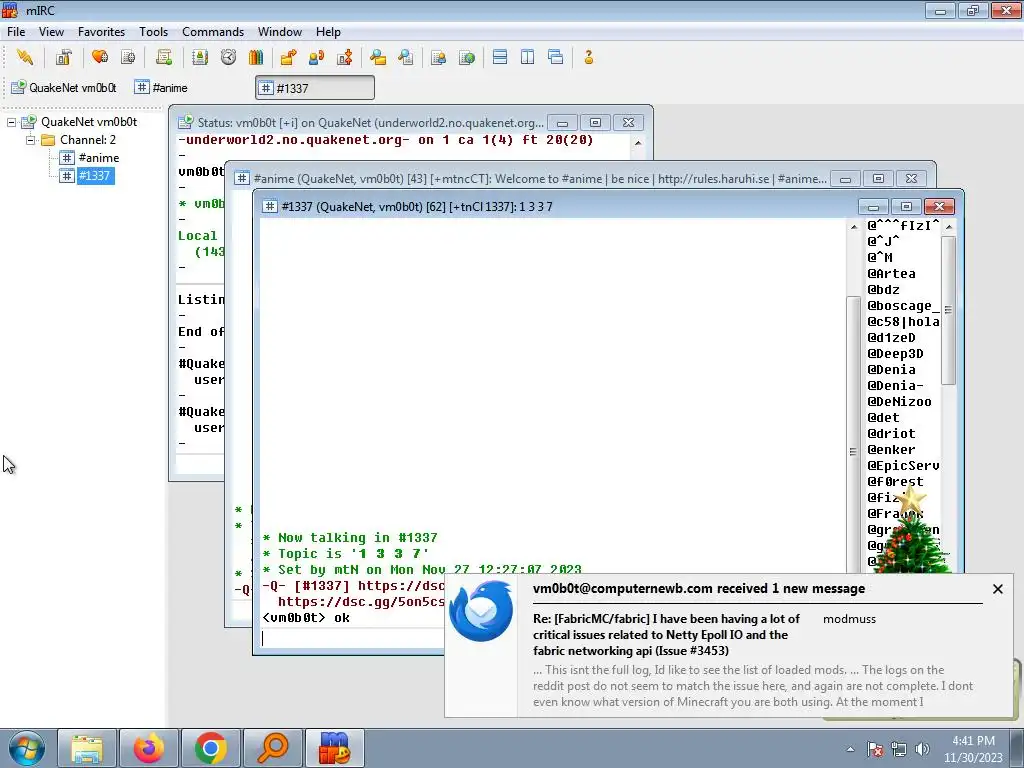Viewport: 1024px width, 768px height.
Task: Open the DCC Options toolbar icon
Action: tap(345, 57)
